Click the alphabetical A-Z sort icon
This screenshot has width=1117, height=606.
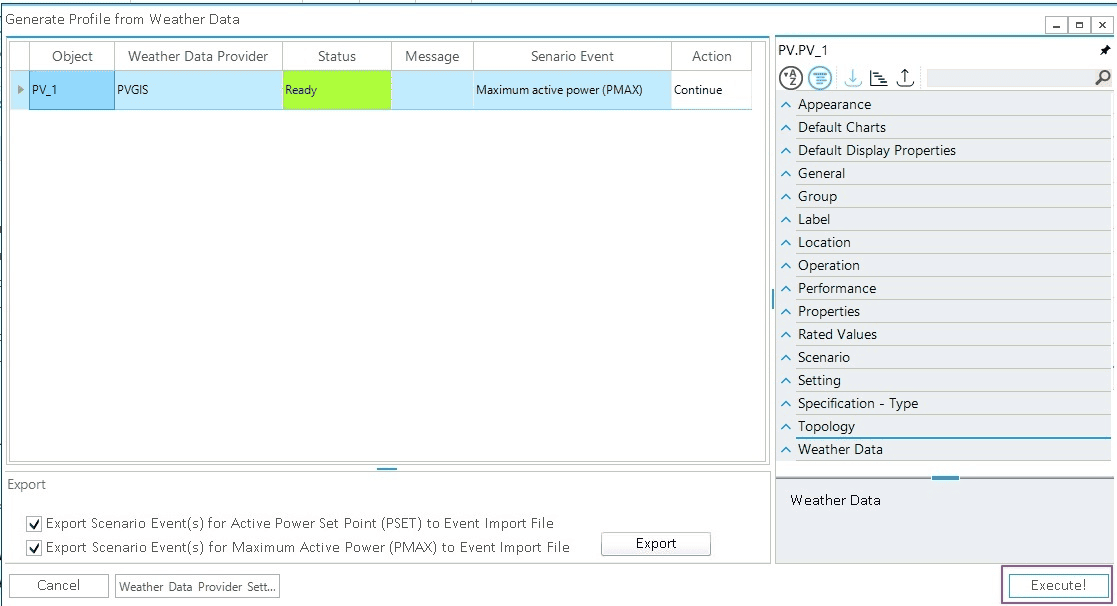coord(791,78)
